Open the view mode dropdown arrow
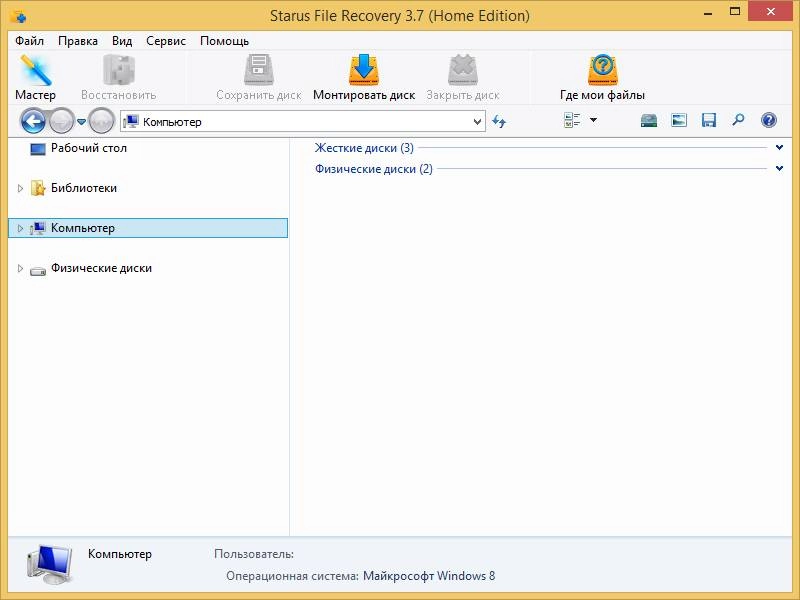 593,120
